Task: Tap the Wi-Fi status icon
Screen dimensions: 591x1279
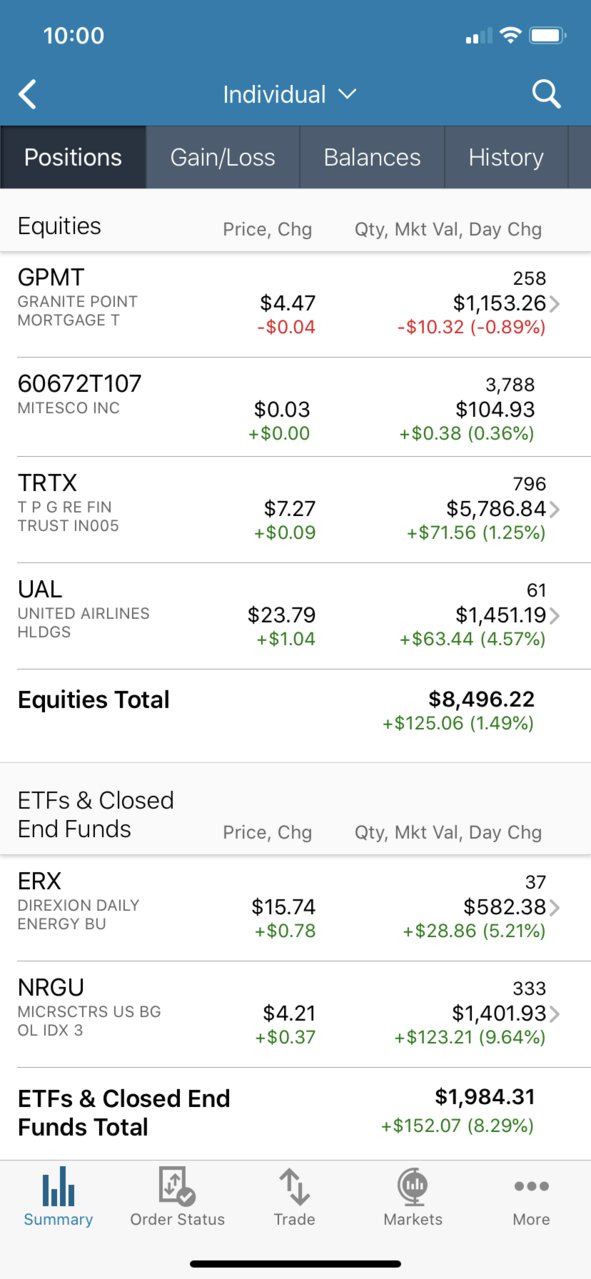Action: click(510, 36)
